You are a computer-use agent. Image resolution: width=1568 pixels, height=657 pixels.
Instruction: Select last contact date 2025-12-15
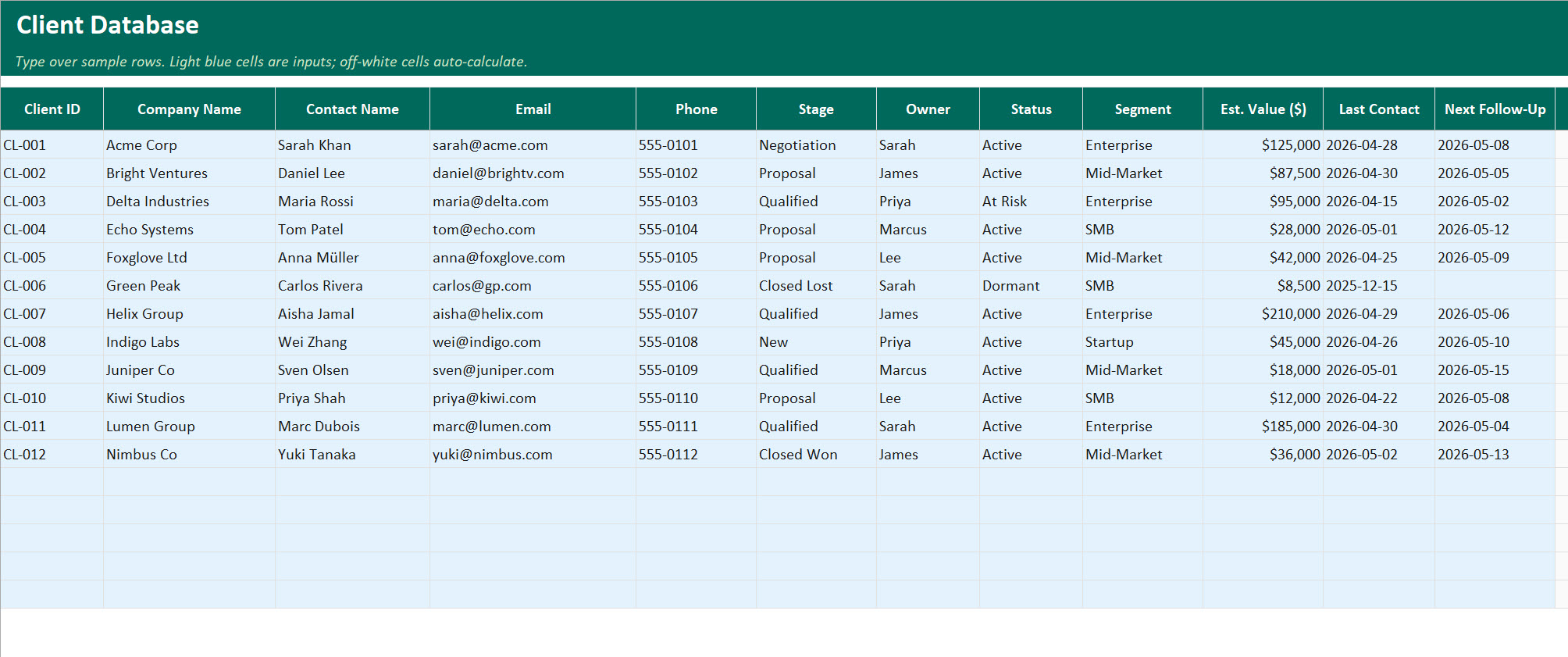pyautogui.click(x=1379, y=285)
